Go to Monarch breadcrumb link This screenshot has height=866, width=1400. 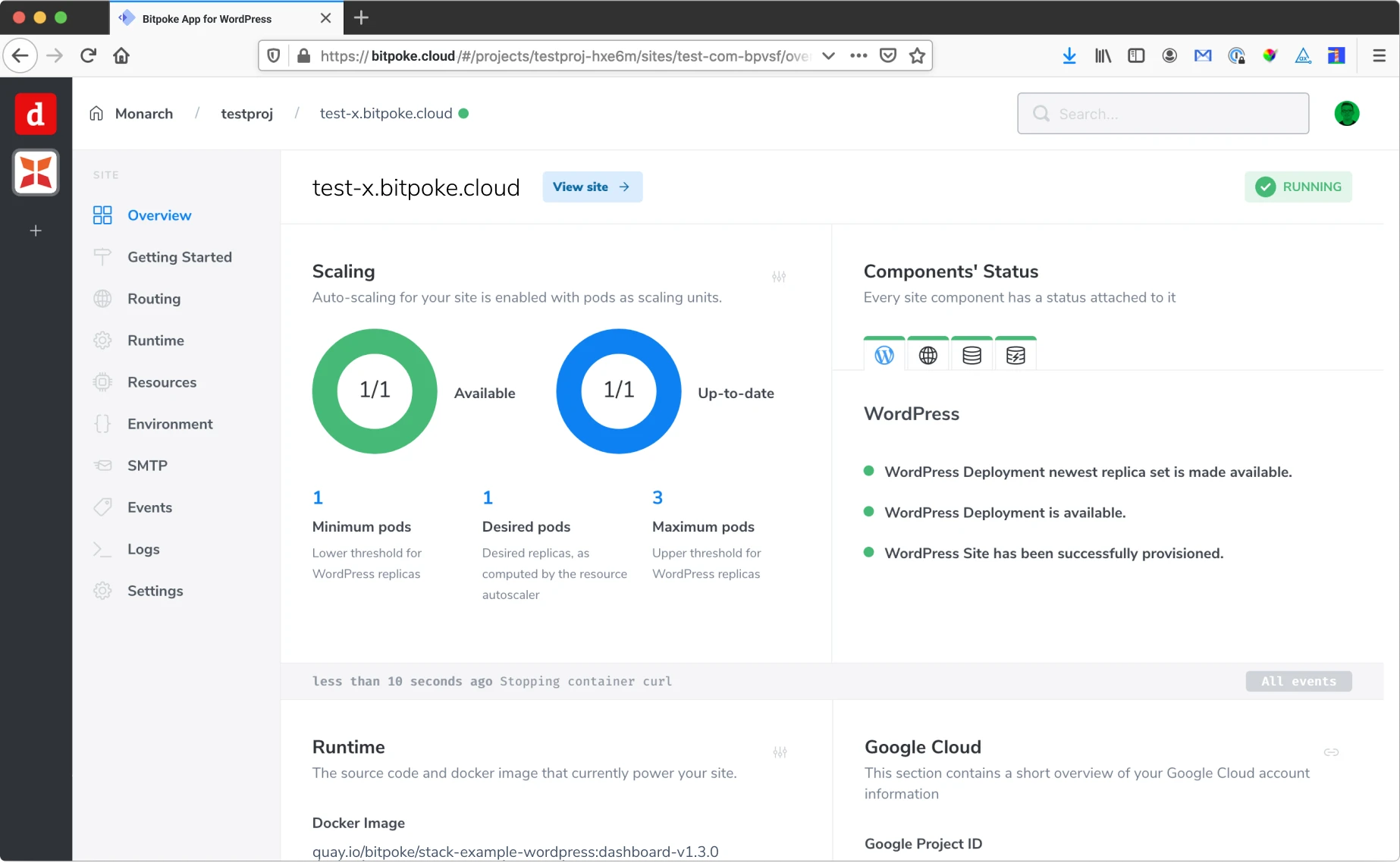click(144, 114)
